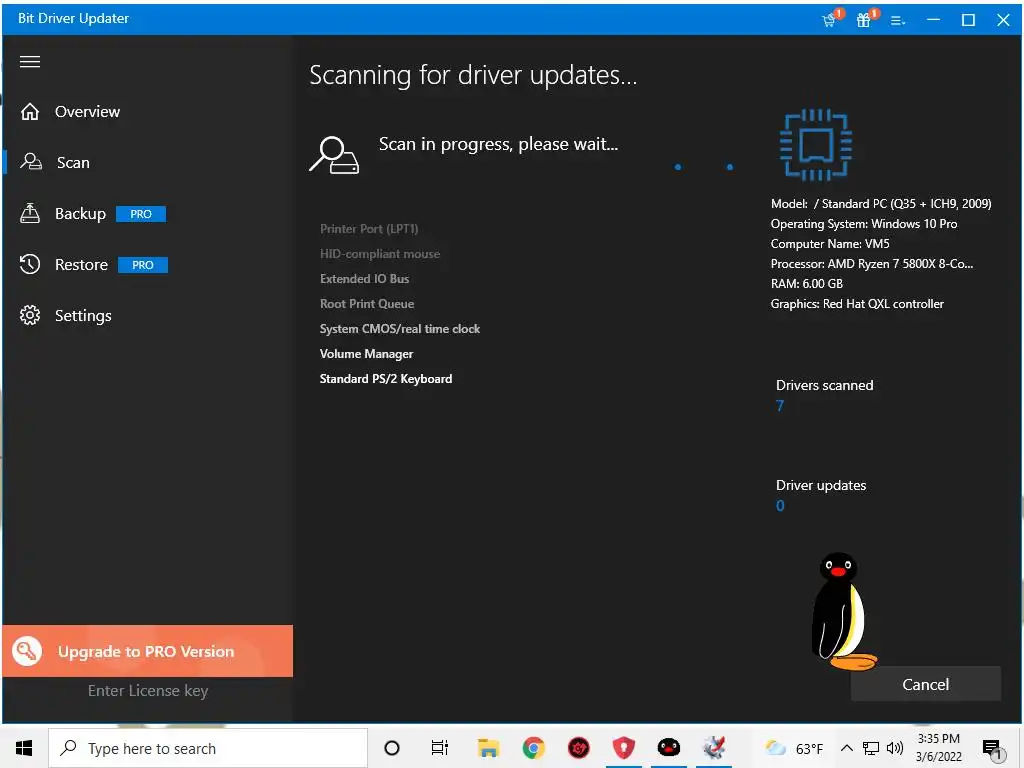This screenshot has width=1024, height=768.
Task: Open the gift offers icon in title bar
Action: pos(865,20)
